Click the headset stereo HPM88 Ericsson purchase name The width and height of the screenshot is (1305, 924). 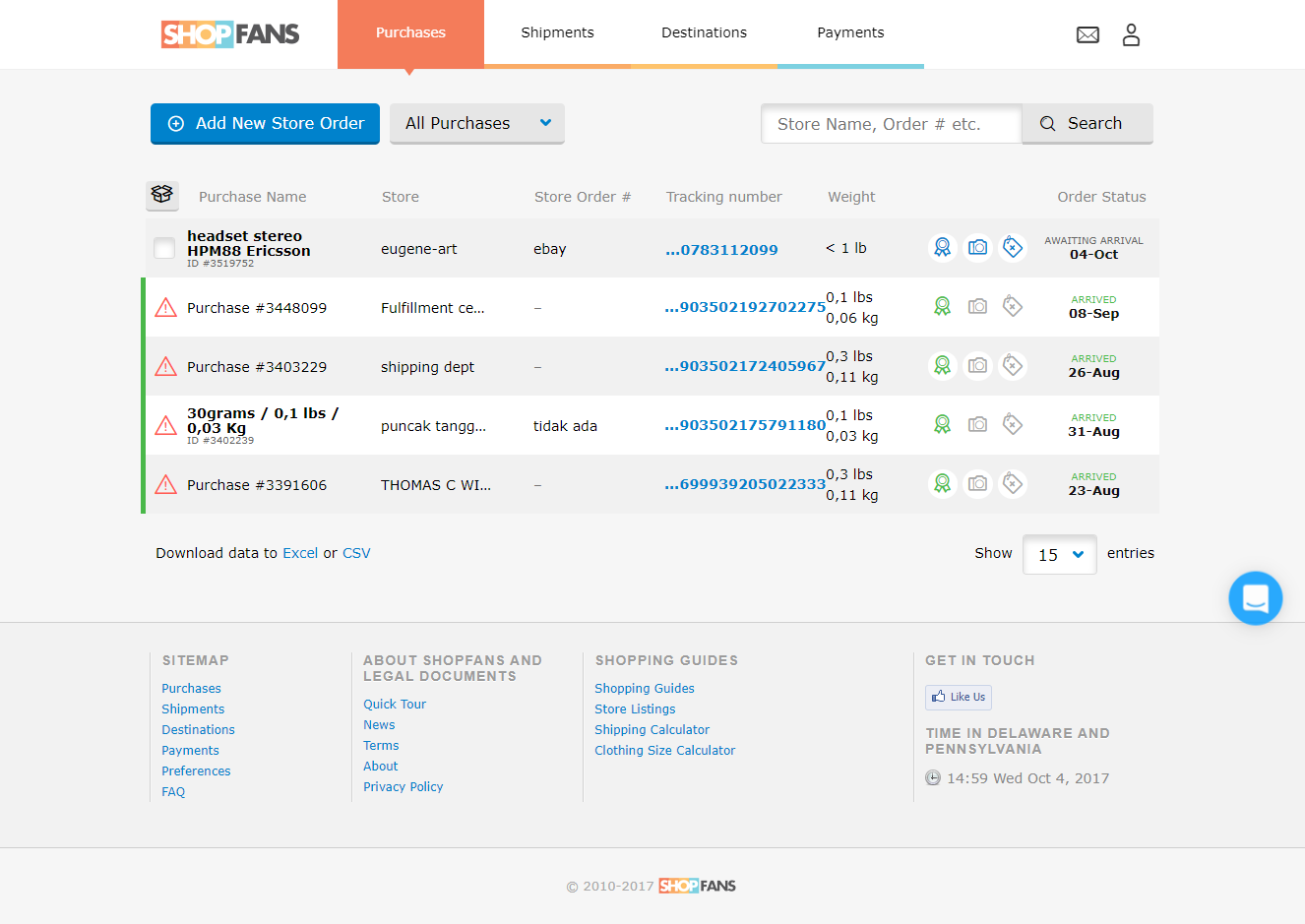pos(249,243)
